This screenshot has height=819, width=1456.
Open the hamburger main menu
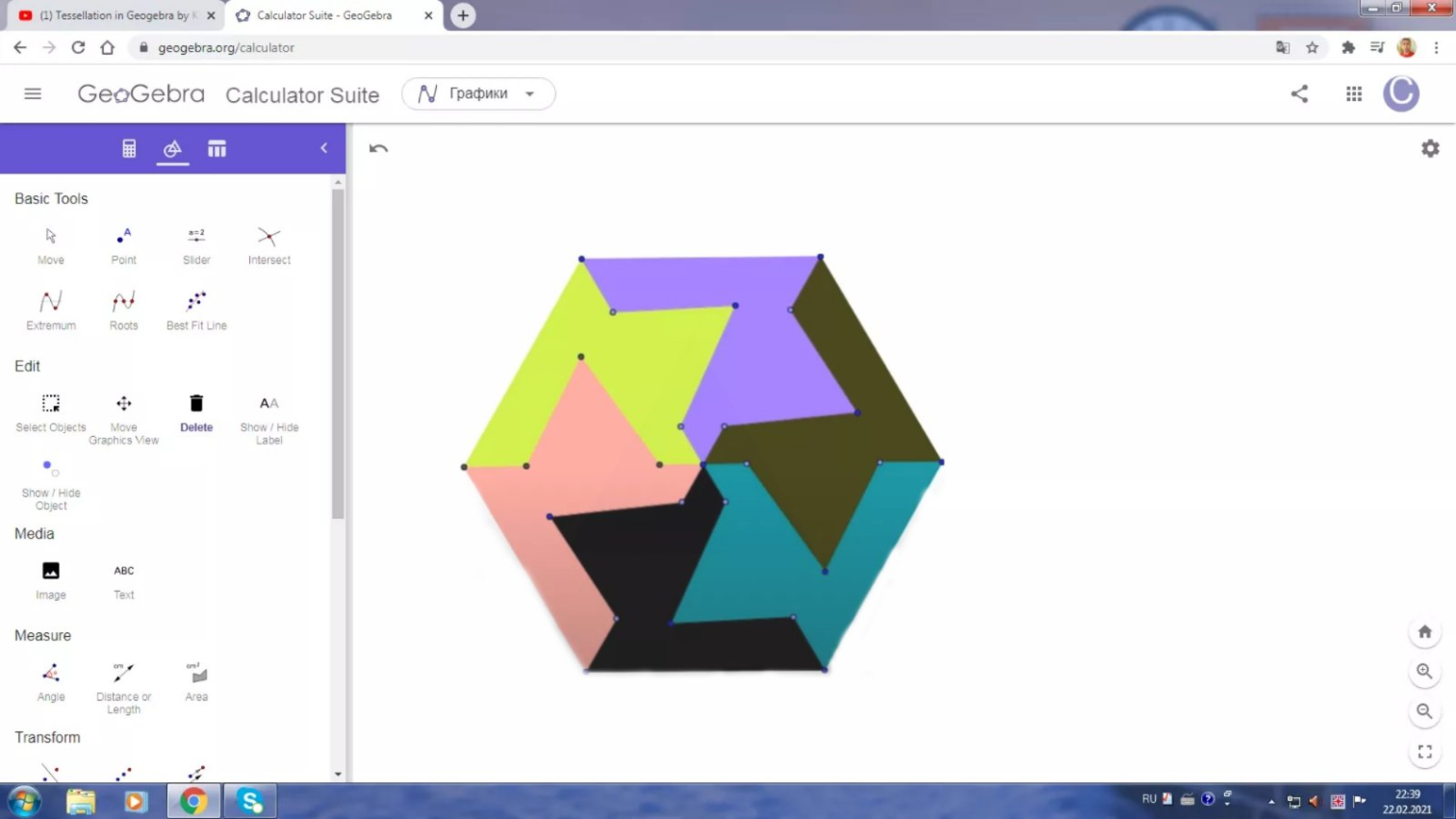pos(33,93)
